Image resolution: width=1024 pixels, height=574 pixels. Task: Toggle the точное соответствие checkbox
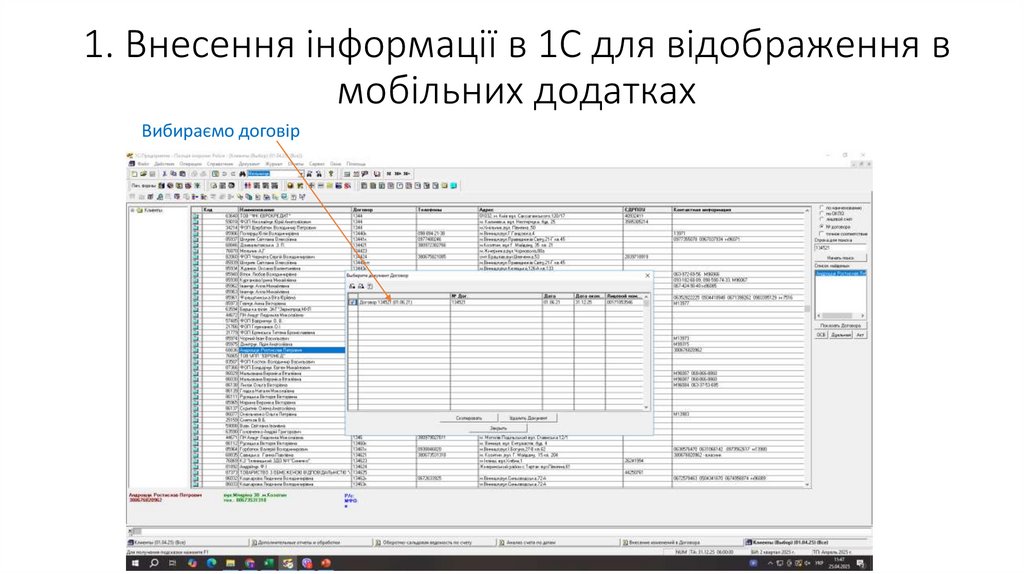[822, 234]
